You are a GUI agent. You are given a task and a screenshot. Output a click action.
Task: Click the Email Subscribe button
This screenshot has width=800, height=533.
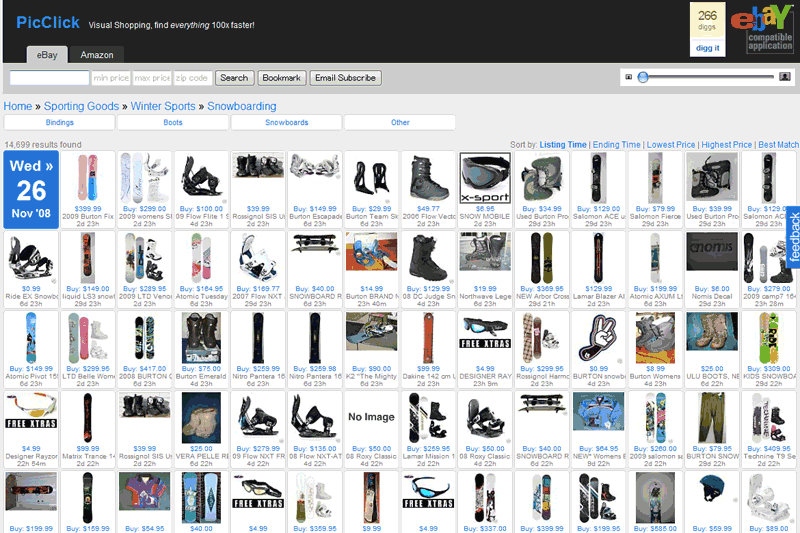(x=345, y=78)
